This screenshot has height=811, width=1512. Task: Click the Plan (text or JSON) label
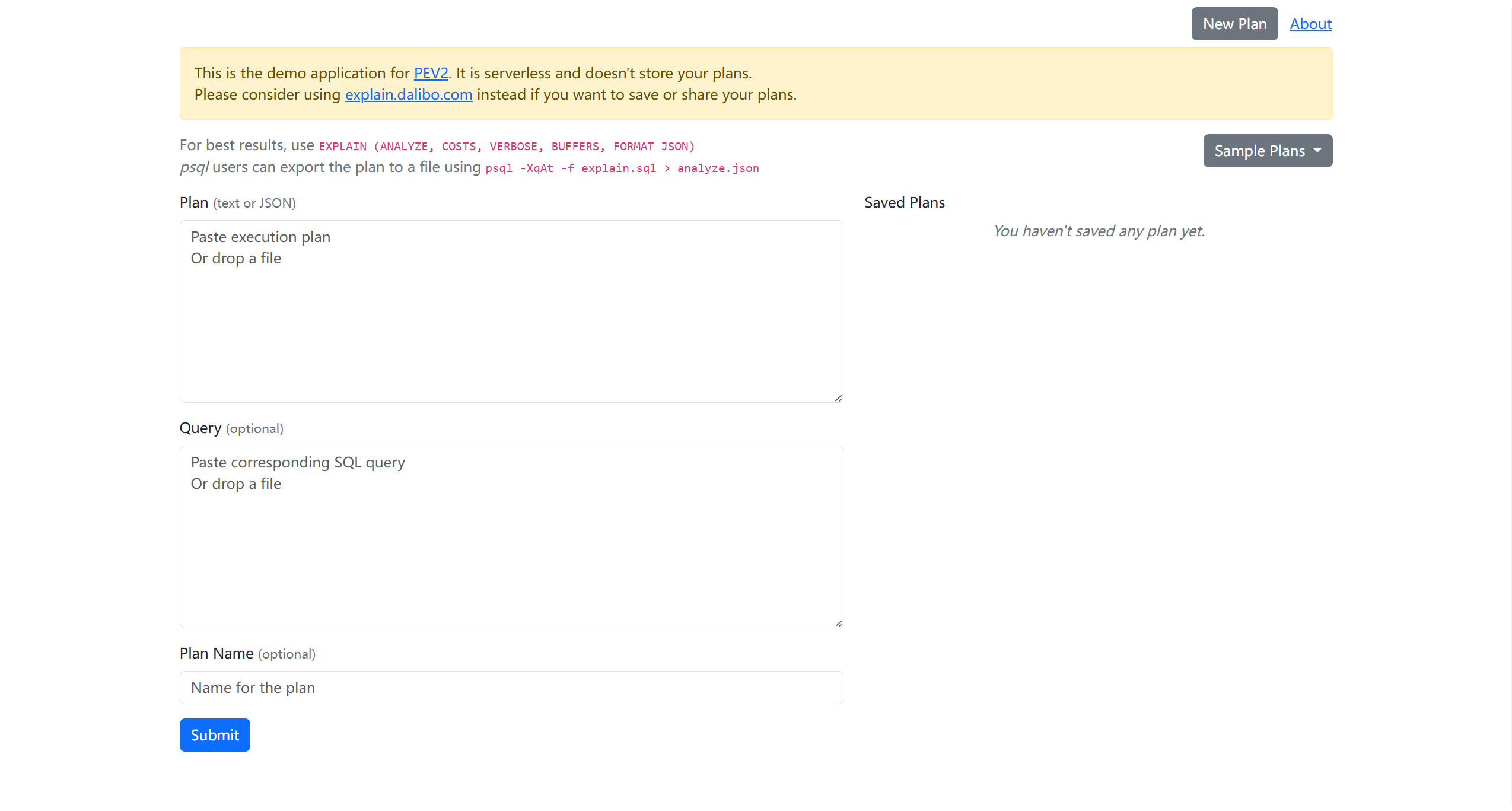(237, 203)
